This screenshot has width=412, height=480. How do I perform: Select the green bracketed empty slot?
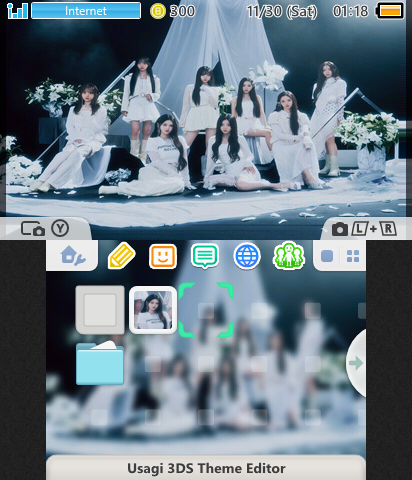click(206, 310)
